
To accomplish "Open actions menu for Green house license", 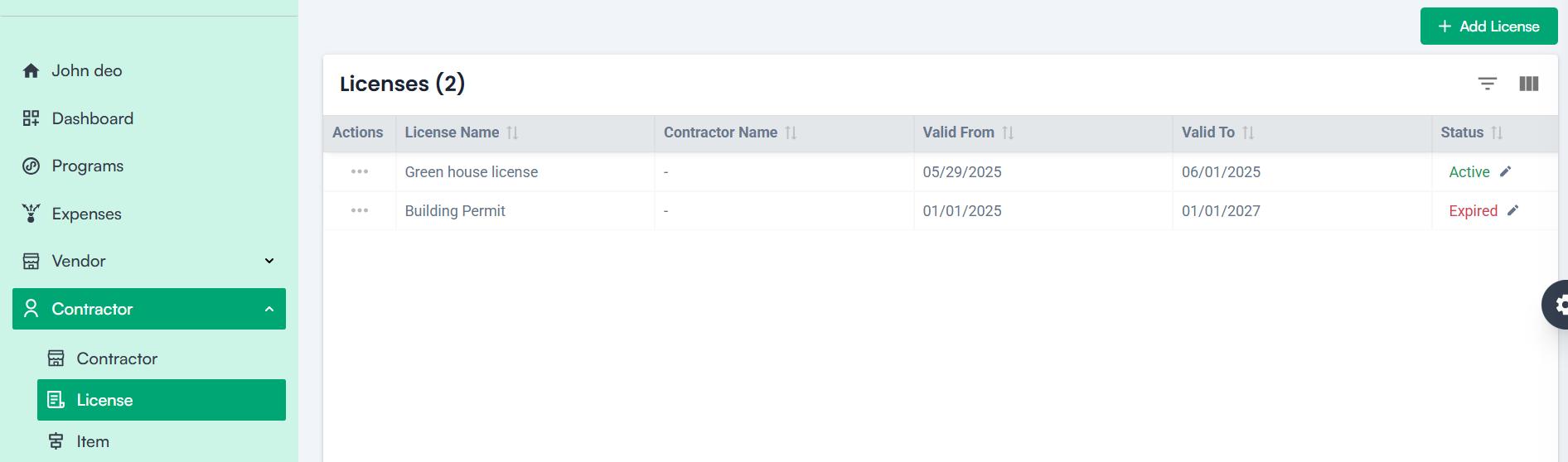I will point(360,171).
